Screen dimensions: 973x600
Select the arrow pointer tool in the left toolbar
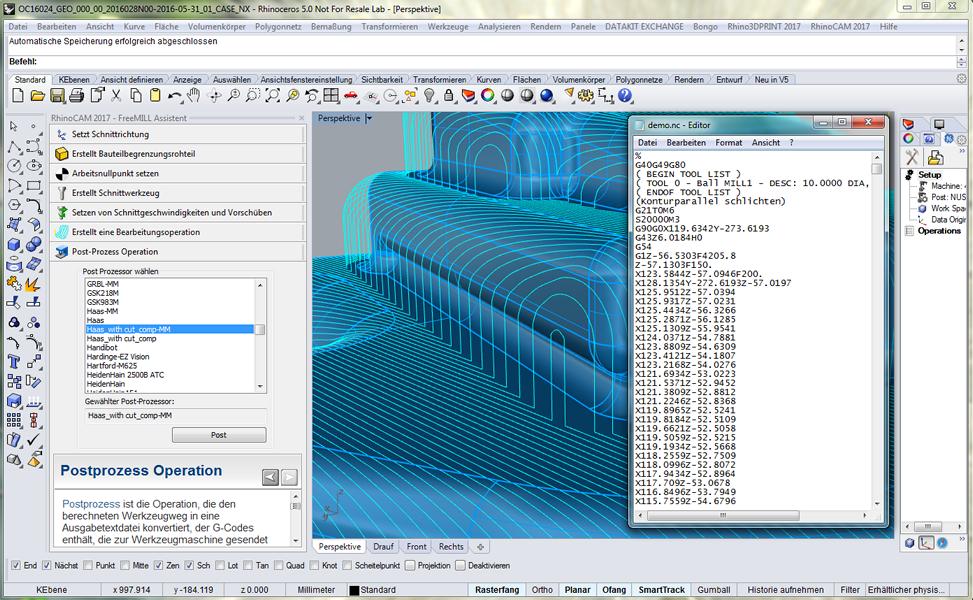pos(14,127)
